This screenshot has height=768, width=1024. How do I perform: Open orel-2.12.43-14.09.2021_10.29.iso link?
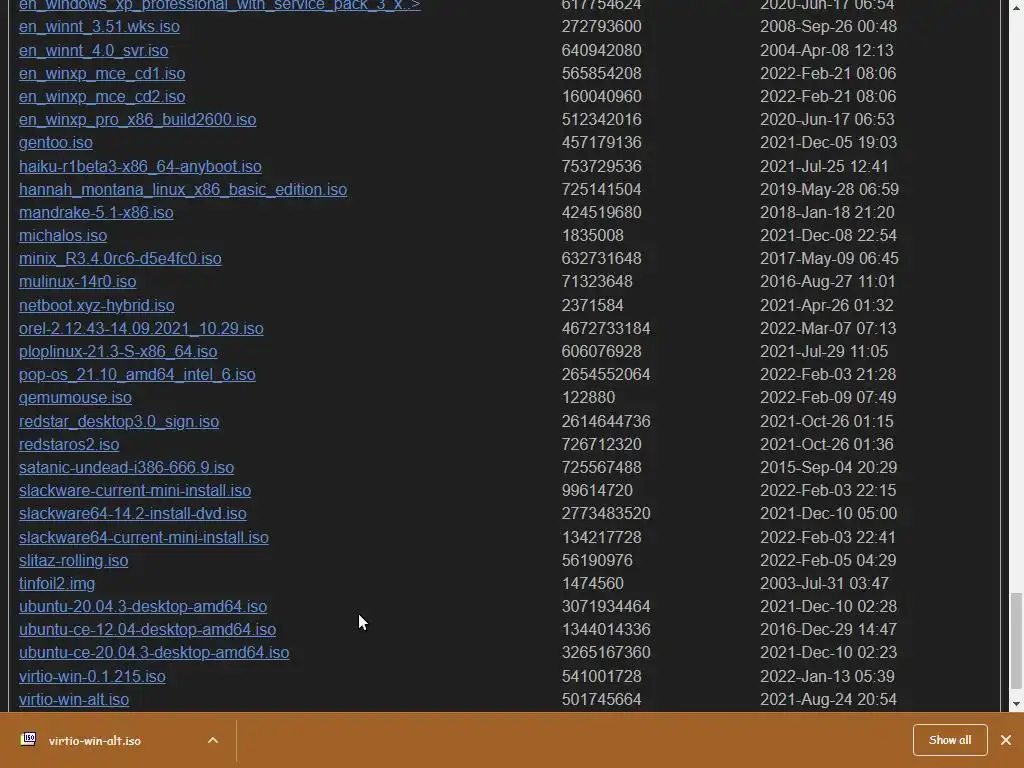tap(141, 328)
